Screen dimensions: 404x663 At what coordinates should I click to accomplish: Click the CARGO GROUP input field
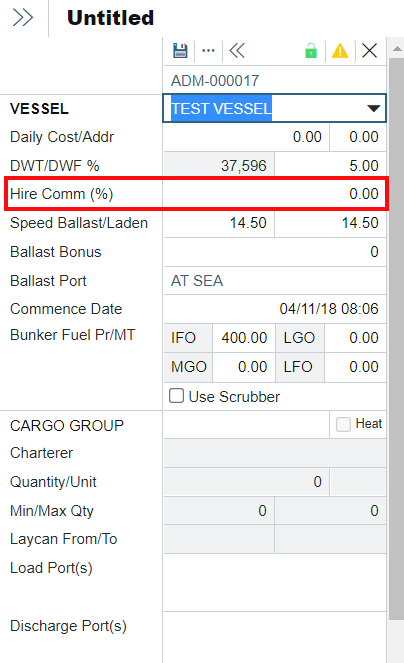[246, 425]
